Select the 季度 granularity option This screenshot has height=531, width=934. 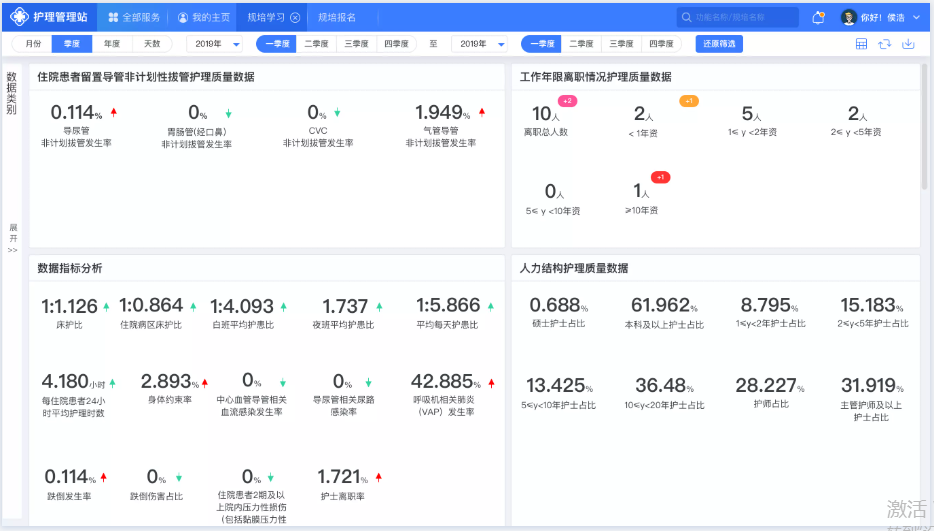point(72,44)
